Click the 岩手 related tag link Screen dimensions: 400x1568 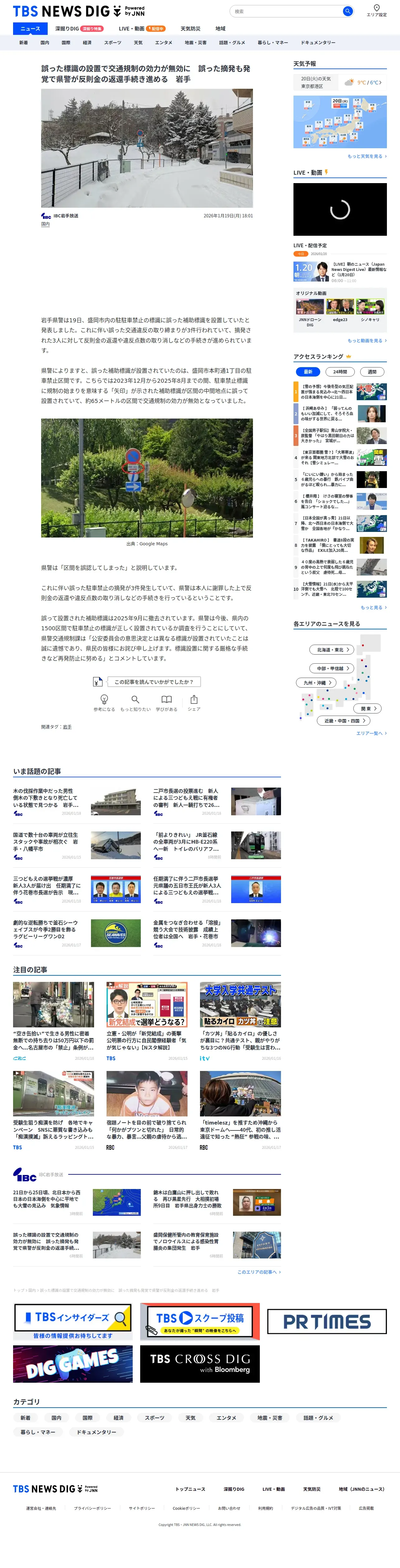coord(67,727)
